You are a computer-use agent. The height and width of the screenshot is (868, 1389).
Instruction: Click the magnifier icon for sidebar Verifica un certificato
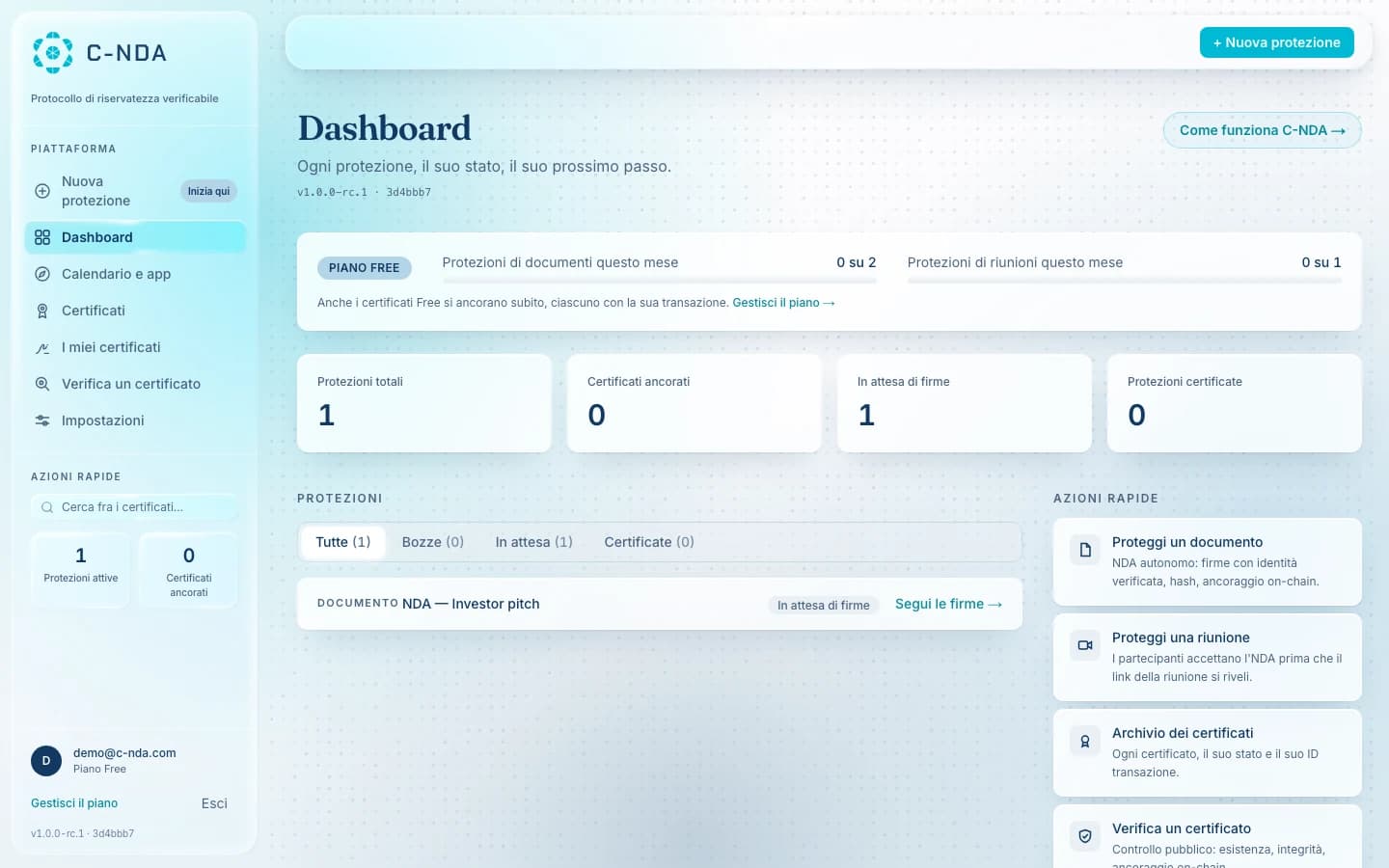coord(42,384)
